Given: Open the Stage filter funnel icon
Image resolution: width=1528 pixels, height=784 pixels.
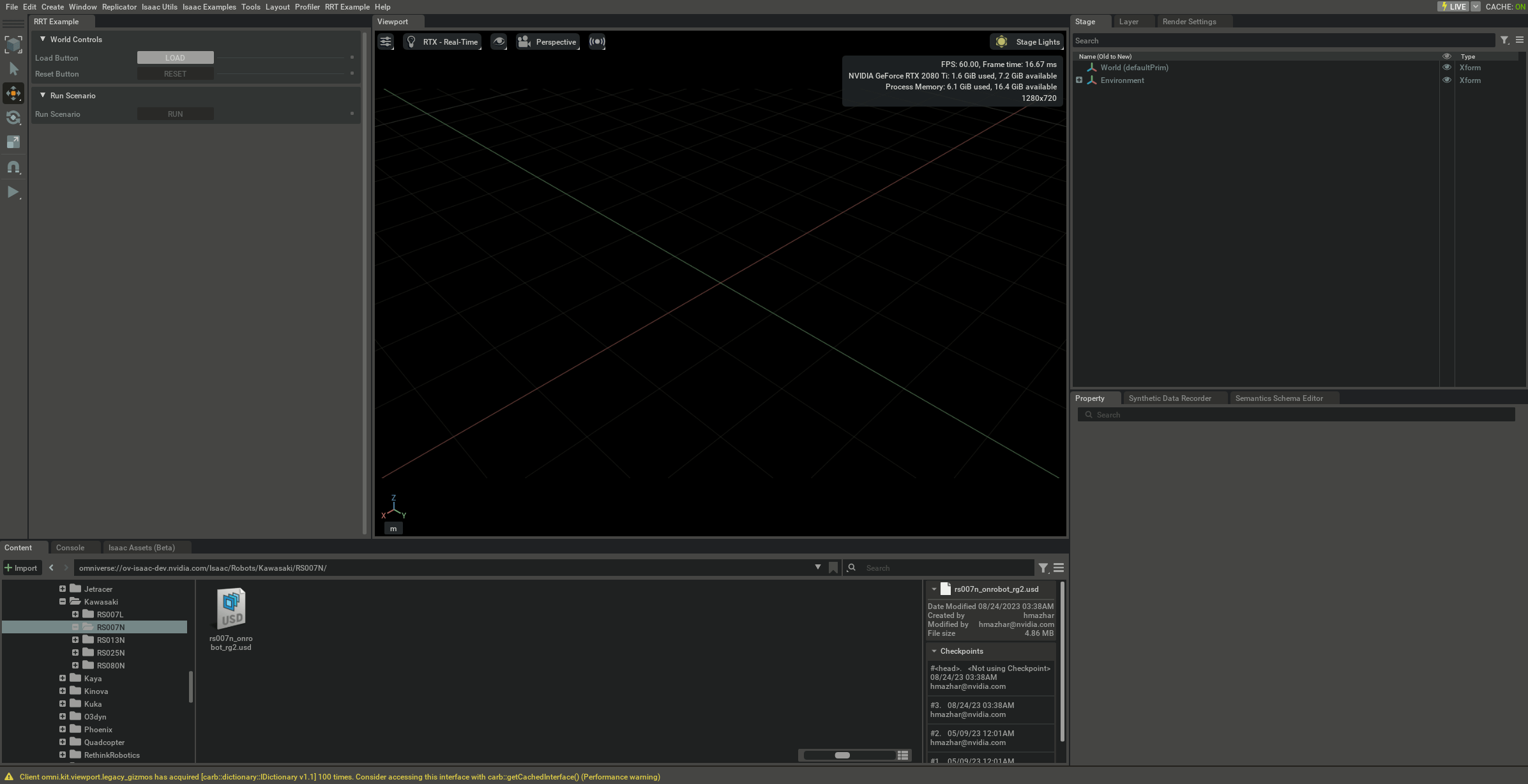Looking at the screenshot, I should [x=1504, y=40].
